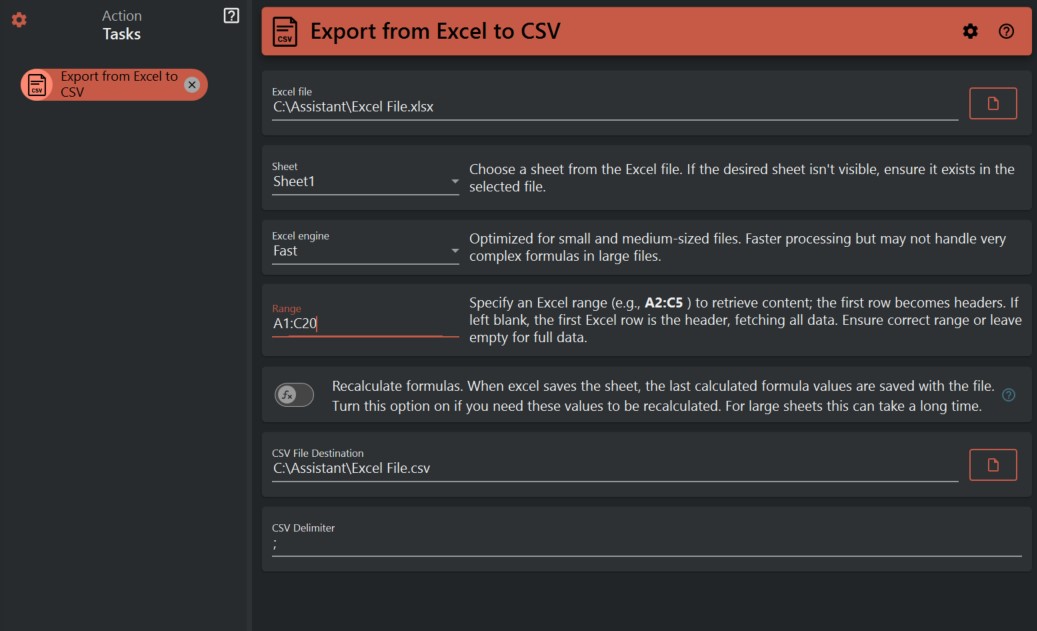Open the task settings gear in the header
This screenshot has width=1037, height=631.
pos(969,31)
